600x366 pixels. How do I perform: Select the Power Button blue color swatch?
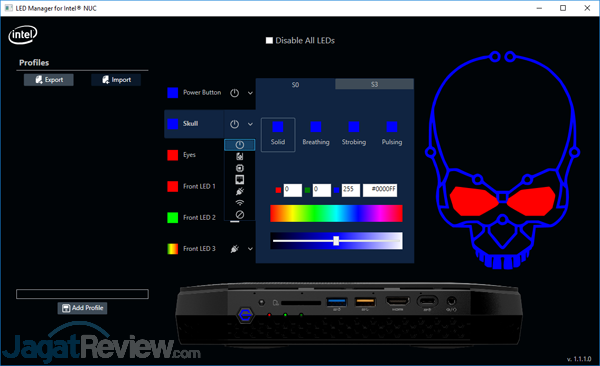click(173, 93)
